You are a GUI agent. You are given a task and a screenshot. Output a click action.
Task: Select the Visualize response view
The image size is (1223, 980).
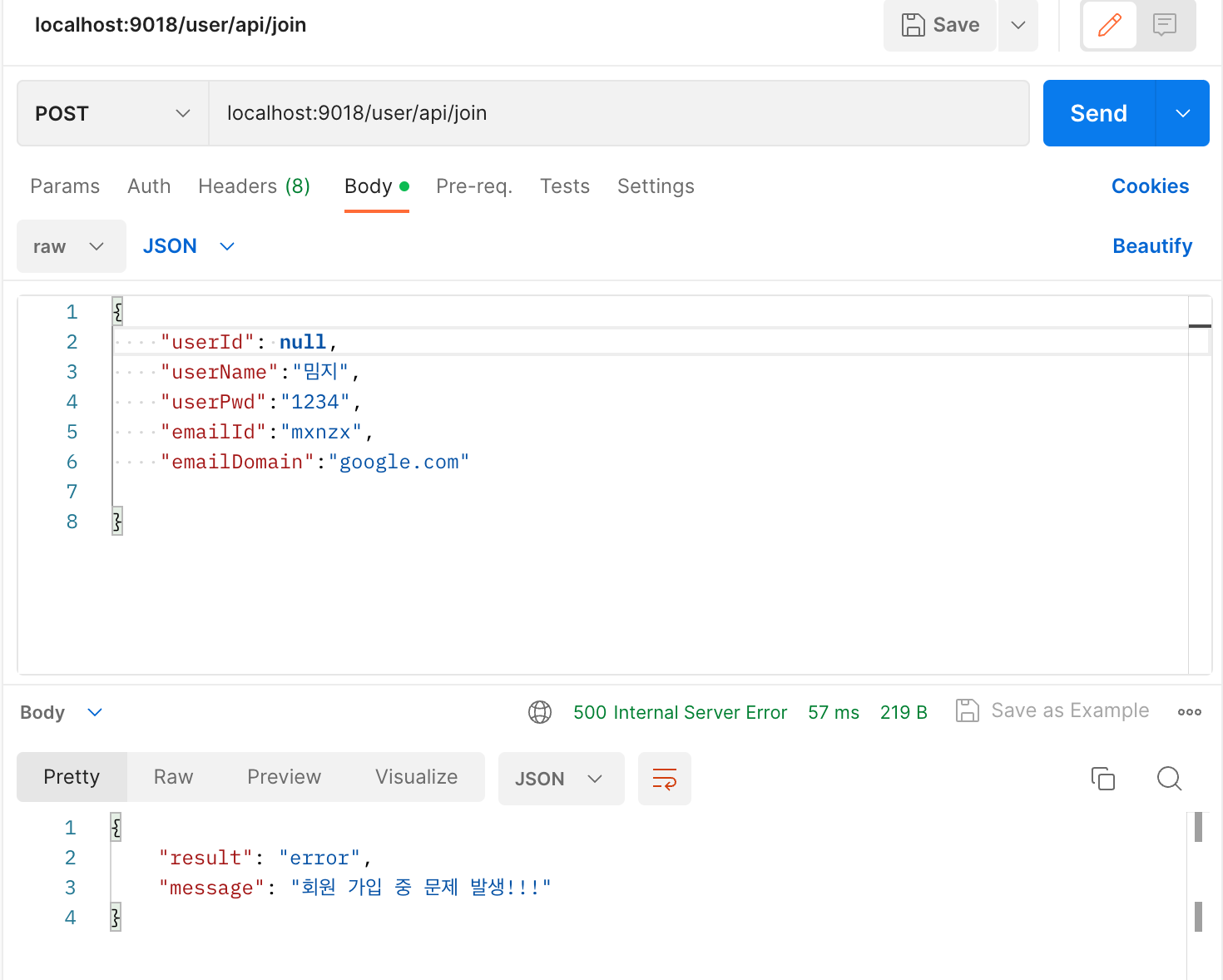click(x=416, y=777)
